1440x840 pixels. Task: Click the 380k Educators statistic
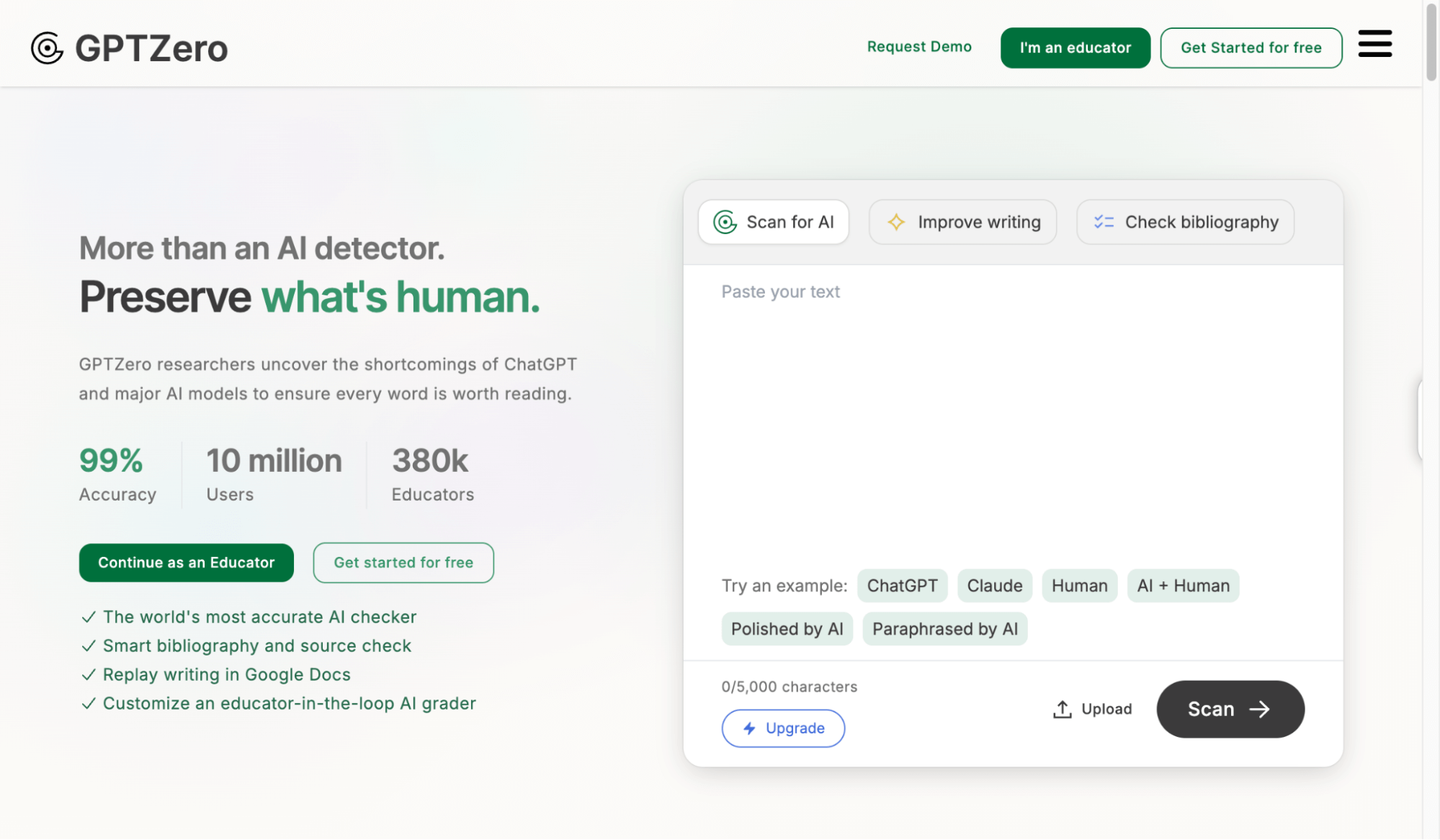click(x=432, y=475)
